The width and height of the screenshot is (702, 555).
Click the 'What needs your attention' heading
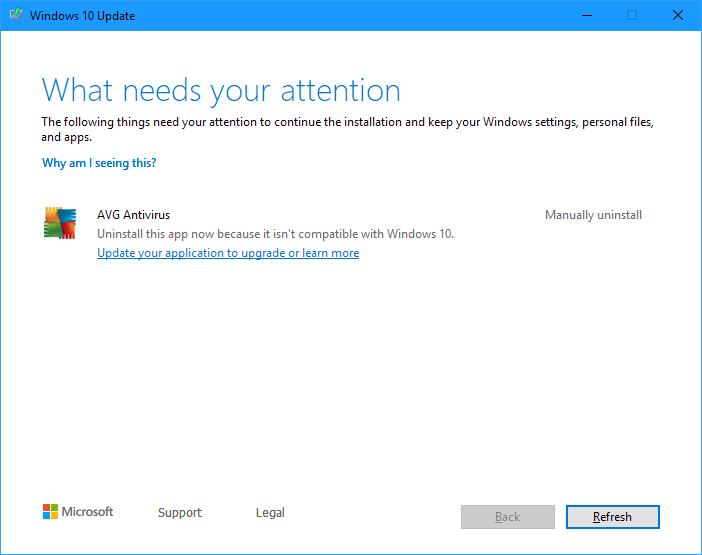(221, 90)
